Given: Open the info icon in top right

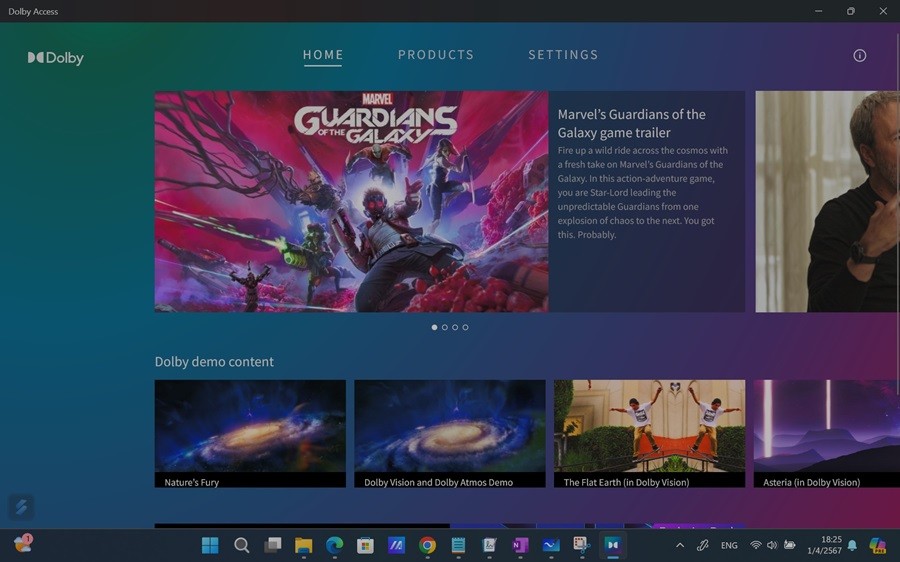Looking at the screenshot, I should click(859, 56).
